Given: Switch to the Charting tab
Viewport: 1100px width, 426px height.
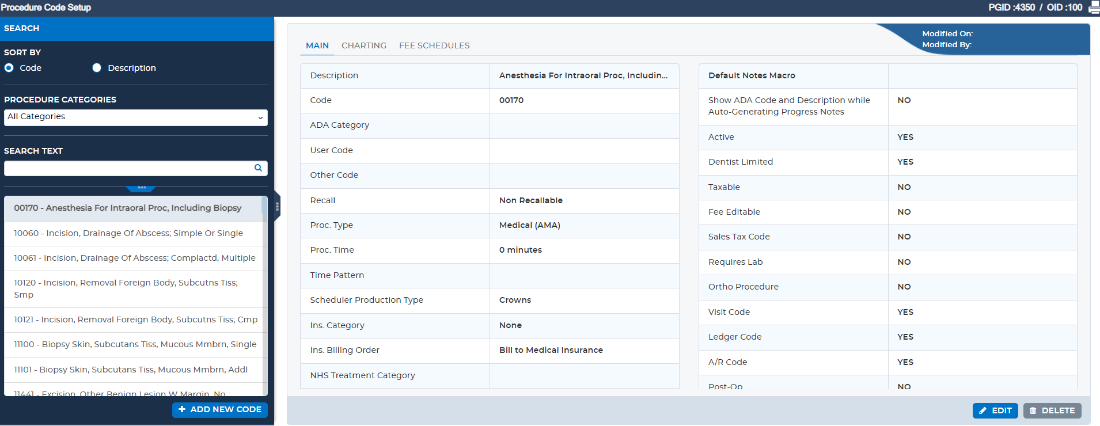Looking at the screenshot, I should [x=364, y=46].
